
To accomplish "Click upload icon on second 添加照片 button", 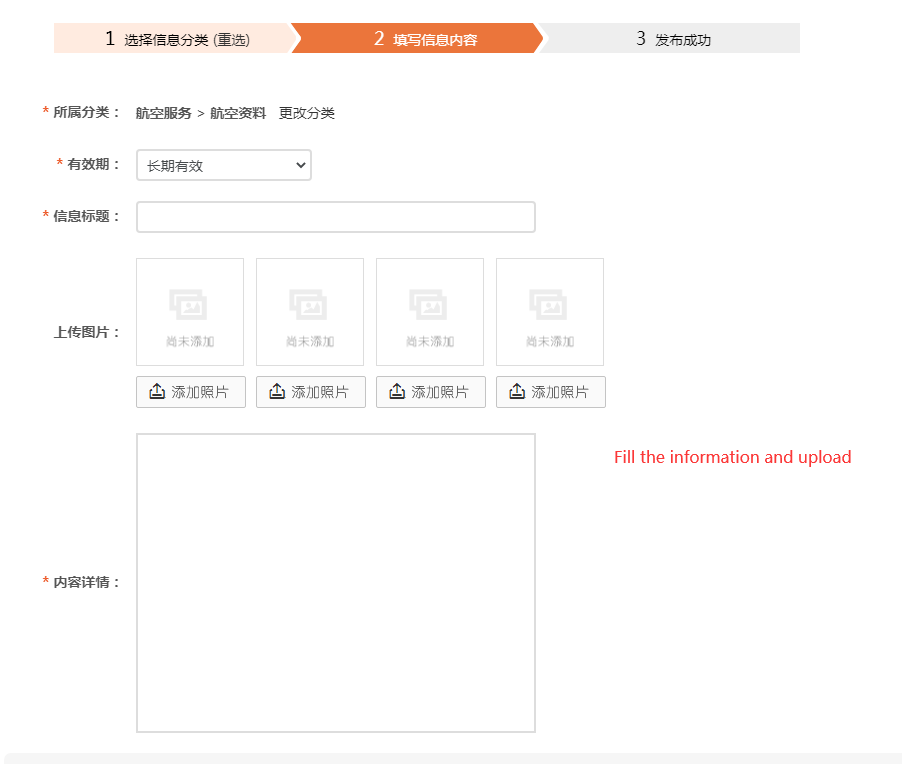I will tap(277, 392).
